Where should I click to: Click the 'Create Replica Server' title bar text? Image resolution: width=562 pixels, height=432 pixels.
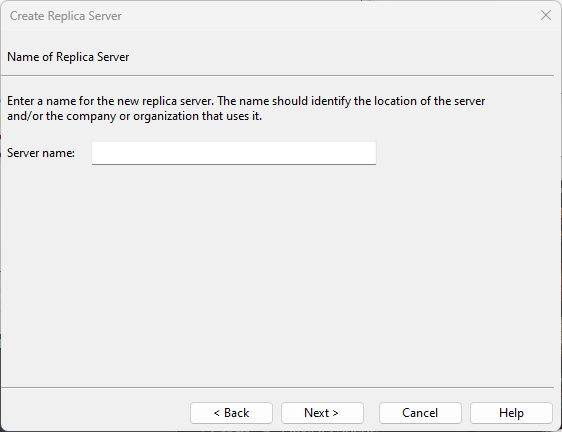(x=66, y=16)
